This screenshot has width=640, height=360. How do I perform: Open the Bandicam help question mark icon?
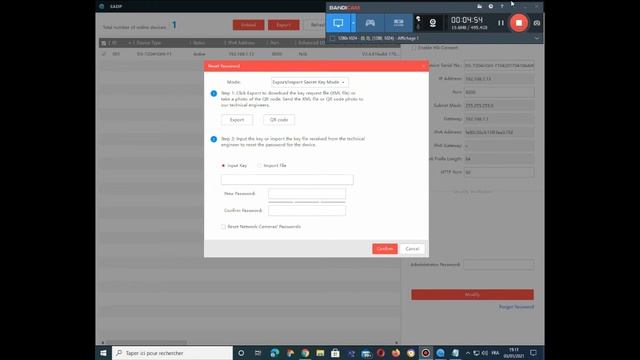[502, 6]
